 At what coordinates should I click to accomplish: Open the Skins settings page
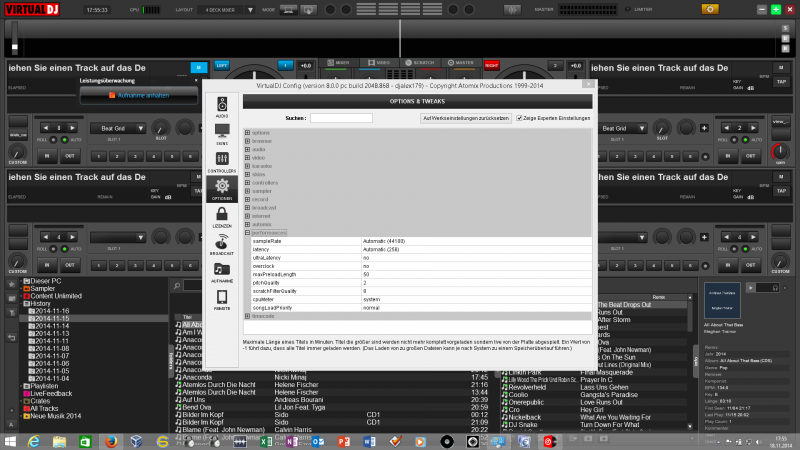pos(222,134)
